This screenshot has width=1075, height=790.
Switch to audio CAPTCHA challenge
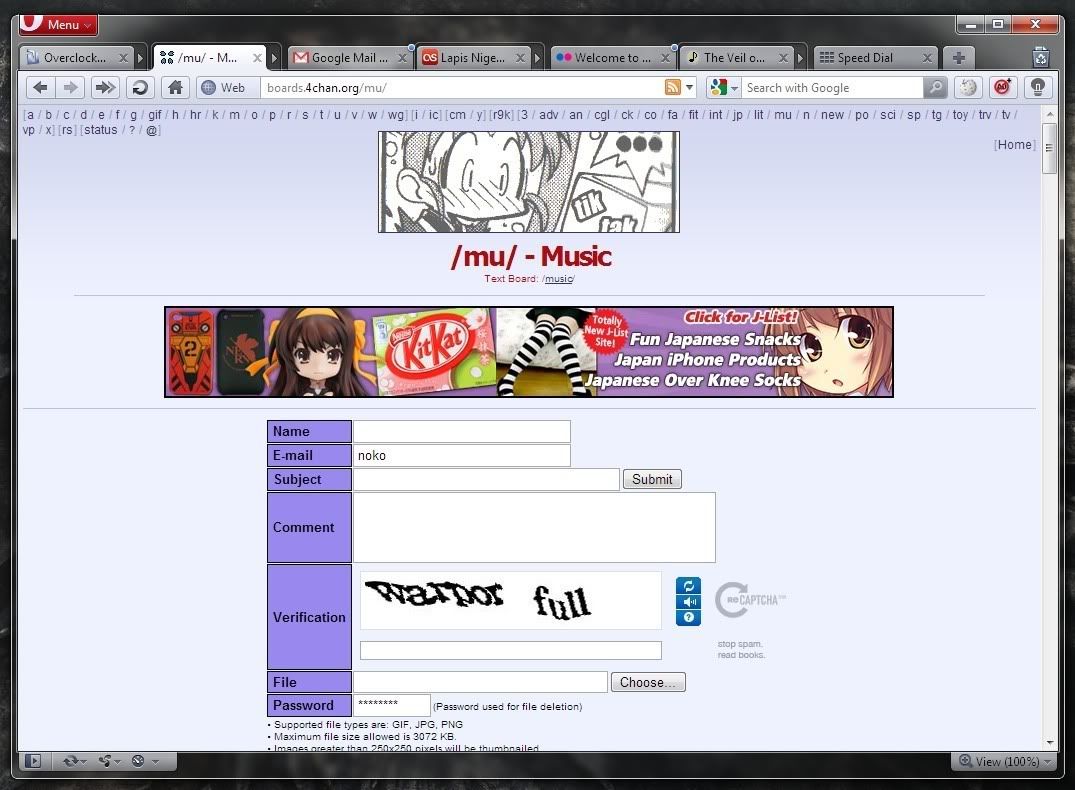688,602
